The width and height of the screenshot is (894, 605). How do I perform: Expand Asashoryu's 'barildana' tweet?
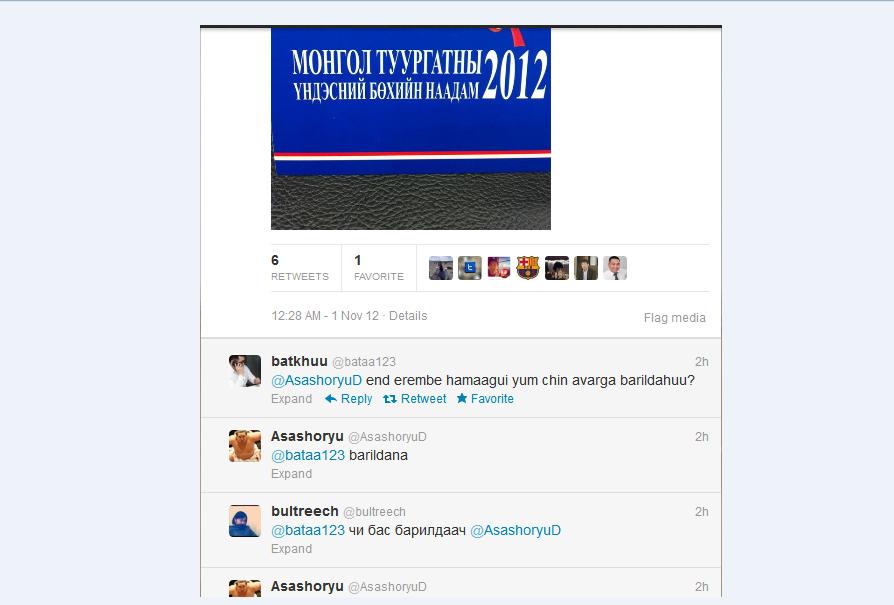coord(291,474)
